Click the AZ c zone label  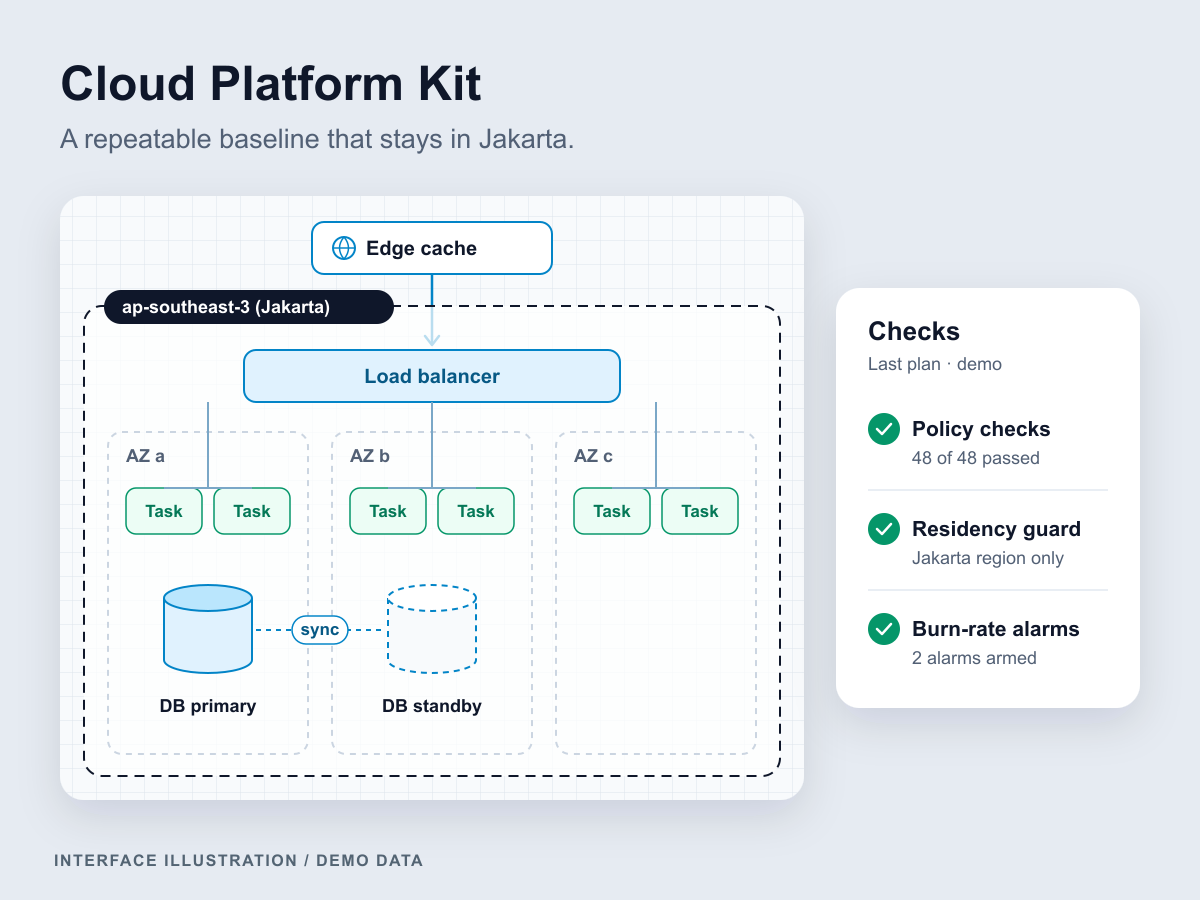pos(593,456)
